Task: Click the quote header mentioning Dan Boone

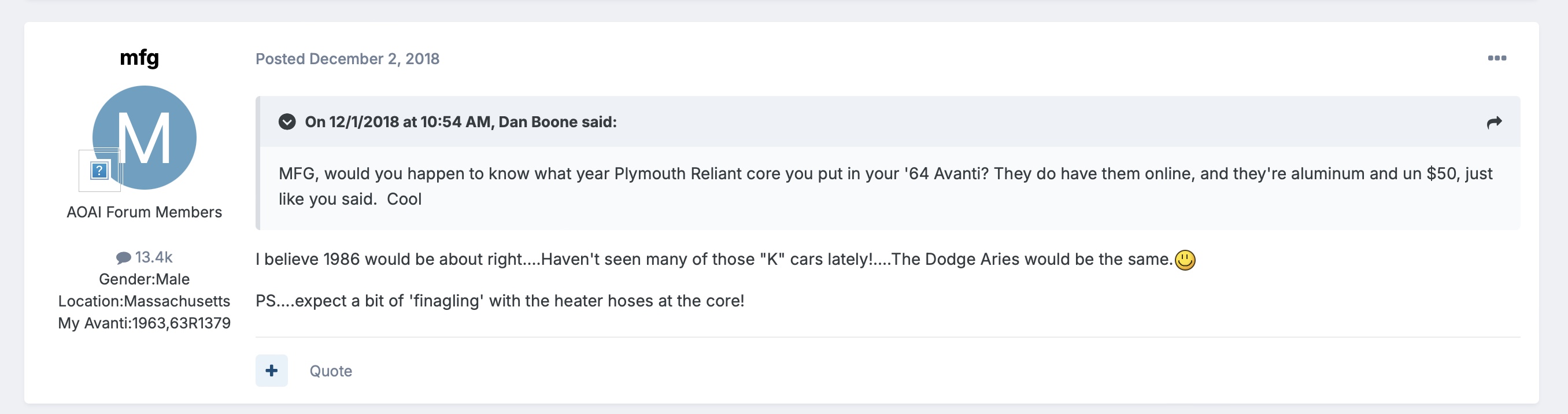Action: (460, 122)
